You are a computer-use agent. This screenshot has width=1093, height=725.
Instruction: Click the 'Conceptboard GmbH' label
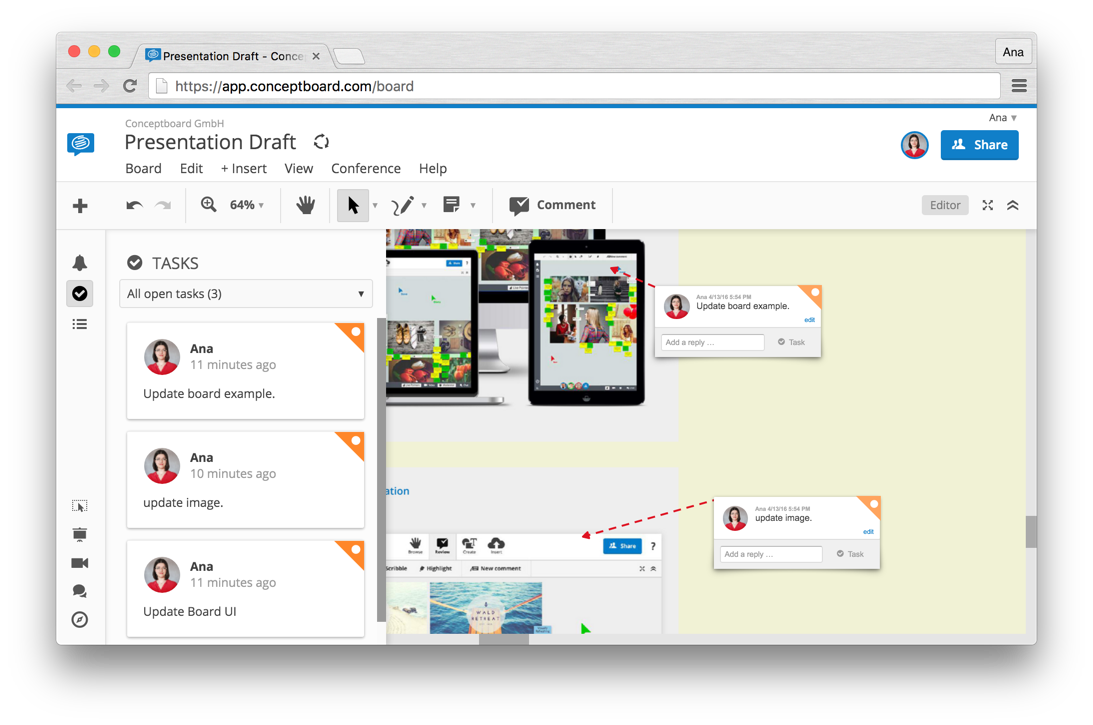tap(174, 123)
